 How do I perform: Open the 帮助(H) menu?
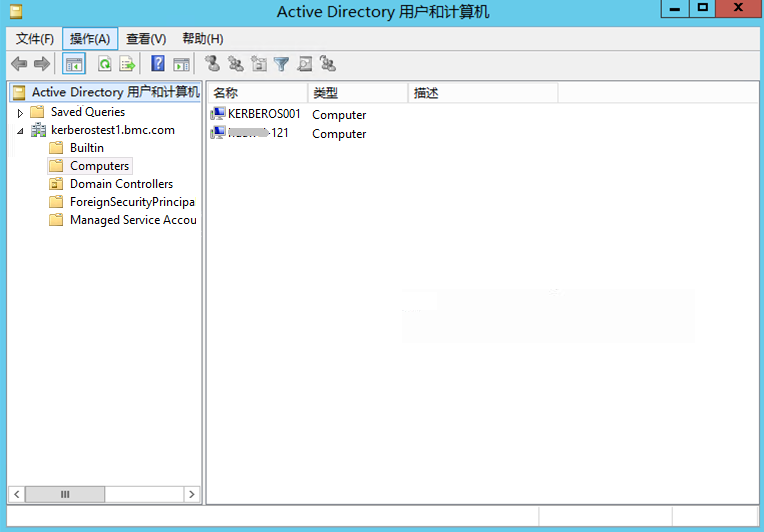(203, 38)
